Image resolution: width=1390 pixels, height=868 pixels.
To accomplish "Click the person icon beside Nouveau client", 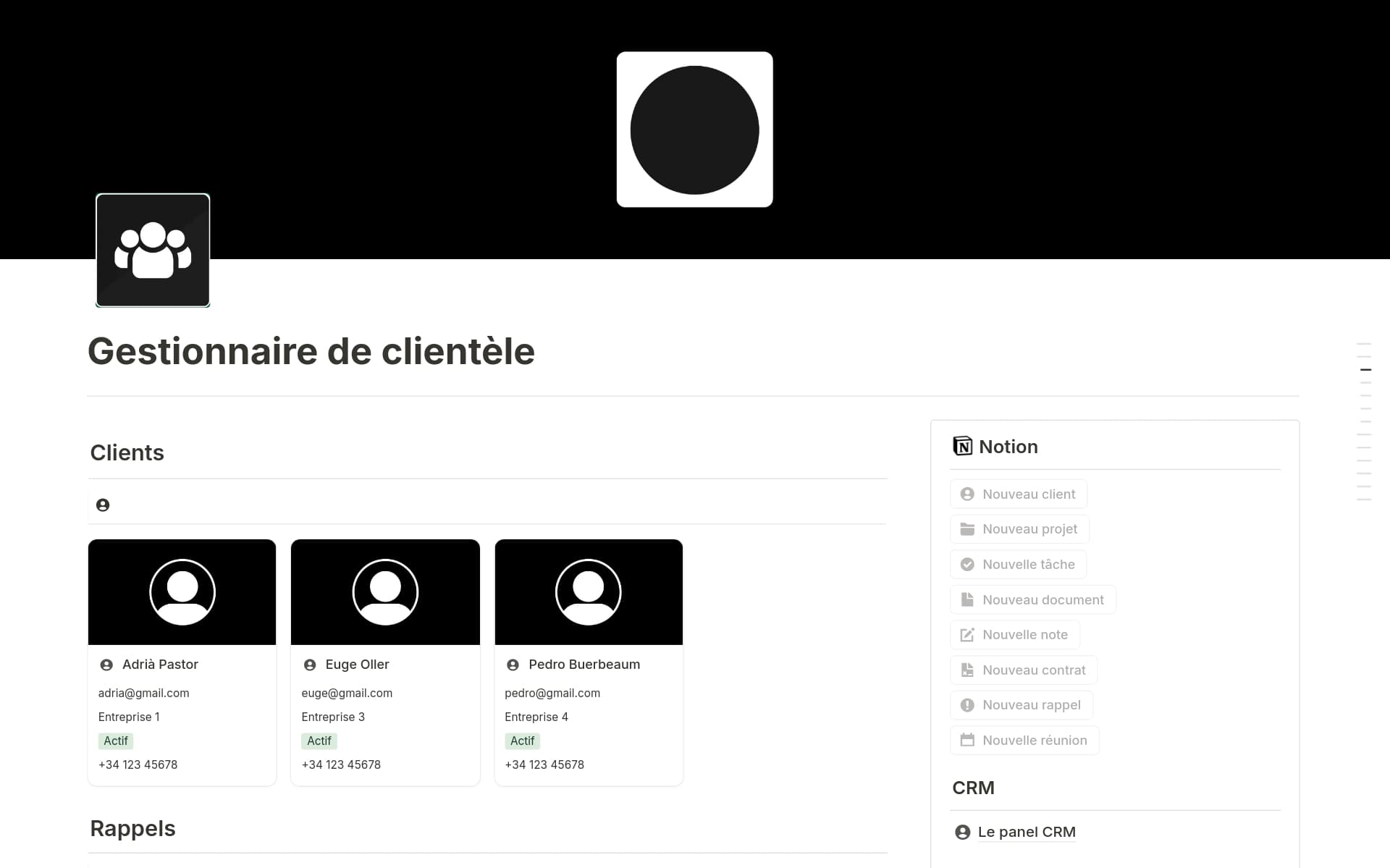I will pyautogui.click(x=966, y=493).
